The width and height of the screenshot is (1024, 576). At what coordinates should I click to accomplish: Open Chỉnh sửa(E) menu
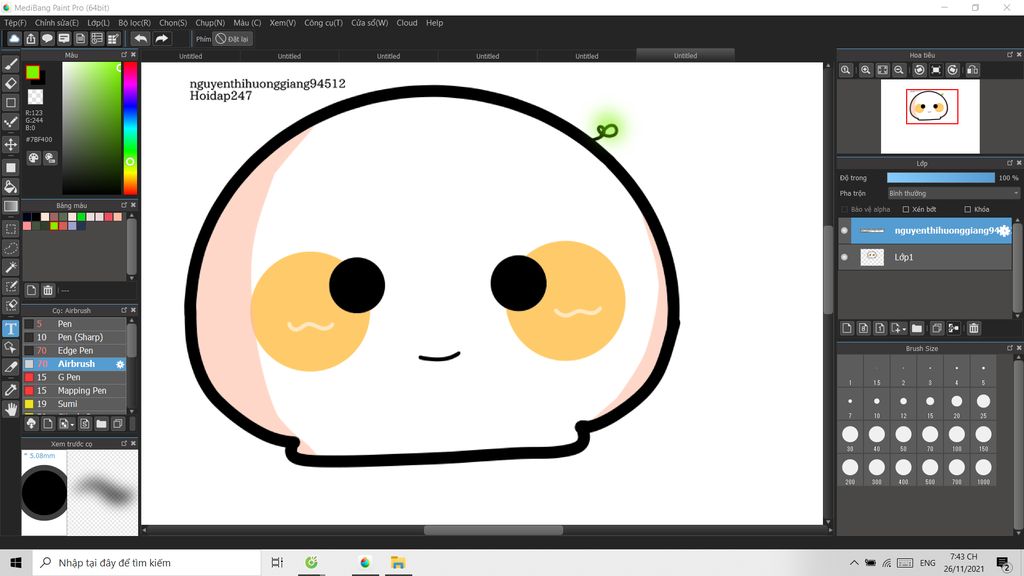[x=56, y=23]
